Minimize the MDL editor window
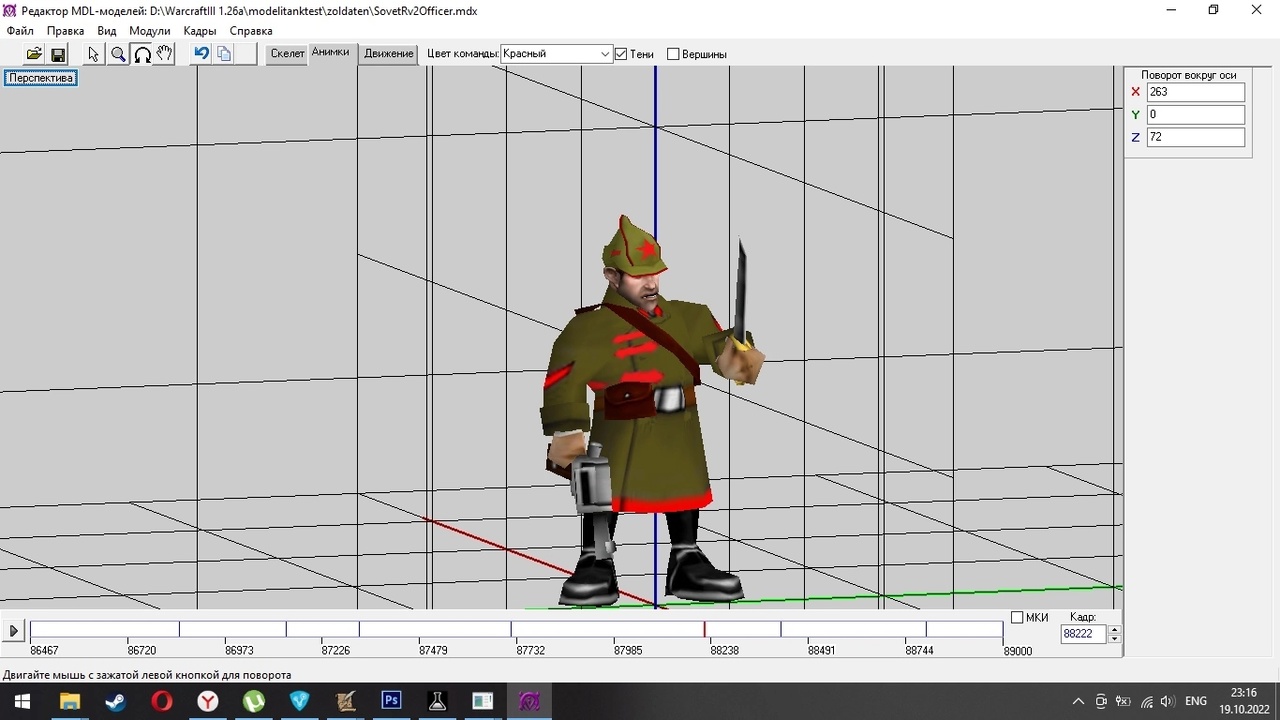Image resolution: width=1280 pixels, height=720 pixels. click(x=1170, y=10)
